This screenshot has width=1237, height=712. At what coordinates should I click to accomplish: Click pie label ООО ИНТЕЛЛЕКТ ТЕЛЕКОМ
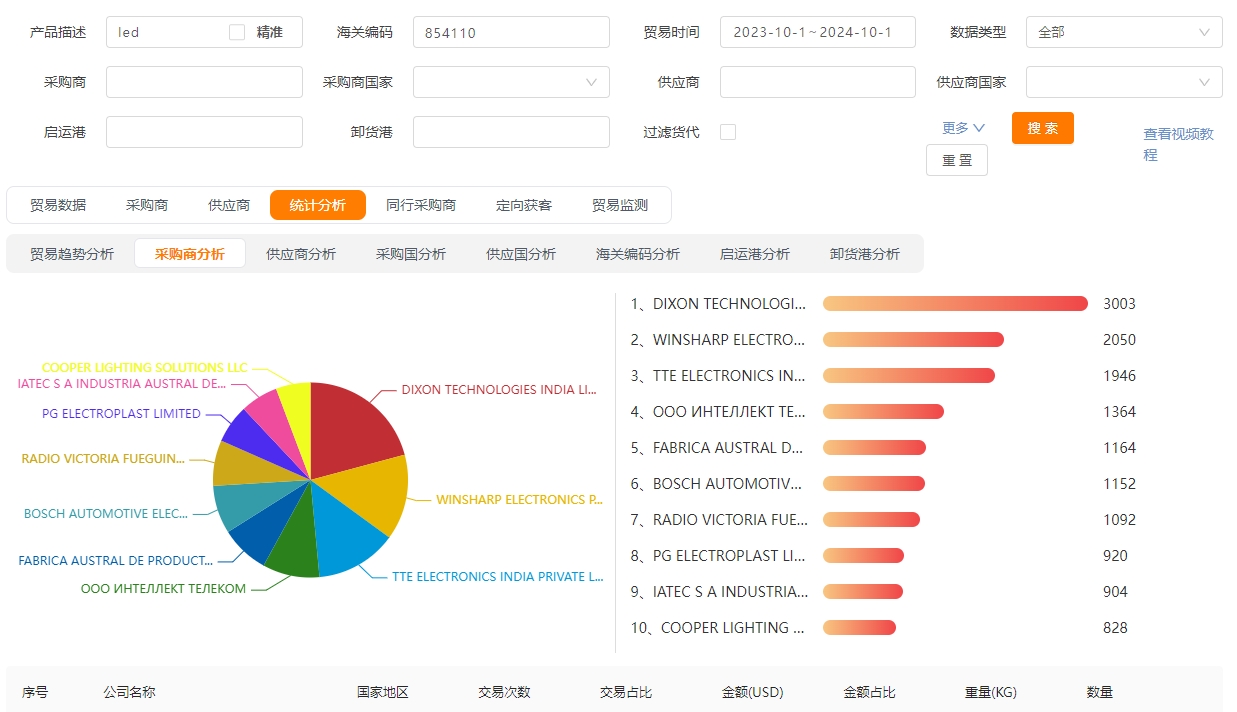[163, 589]
